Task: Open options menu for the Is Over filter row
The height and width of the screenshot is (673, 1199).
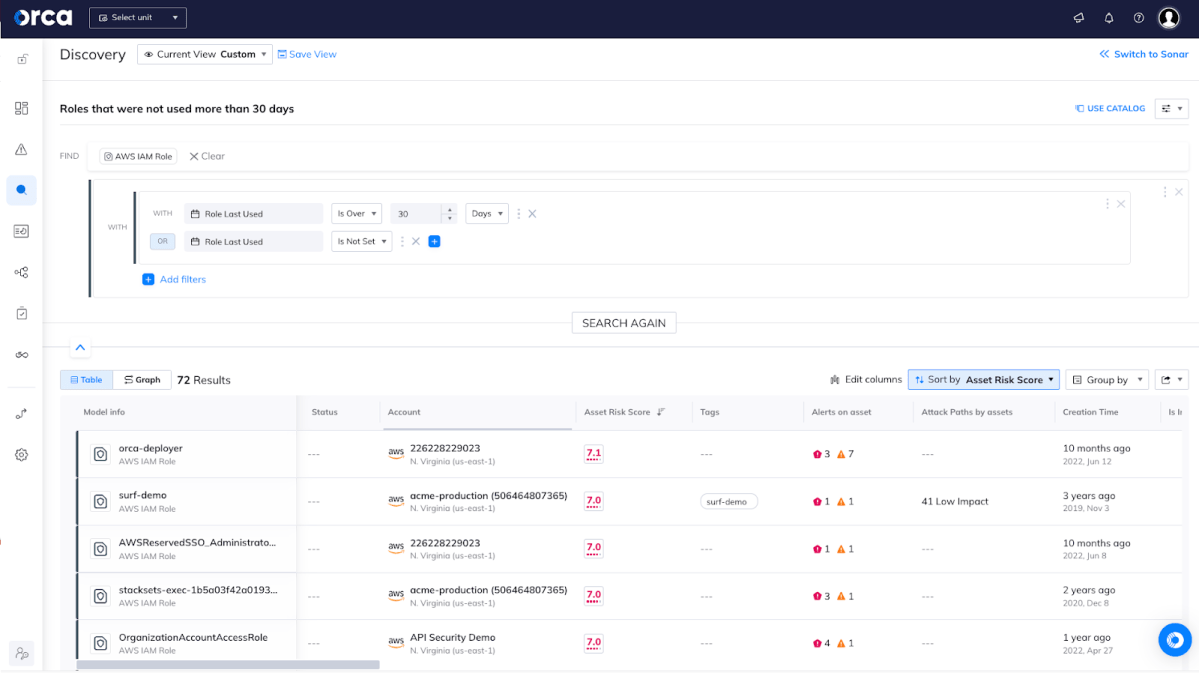Action: pos(518,214)
